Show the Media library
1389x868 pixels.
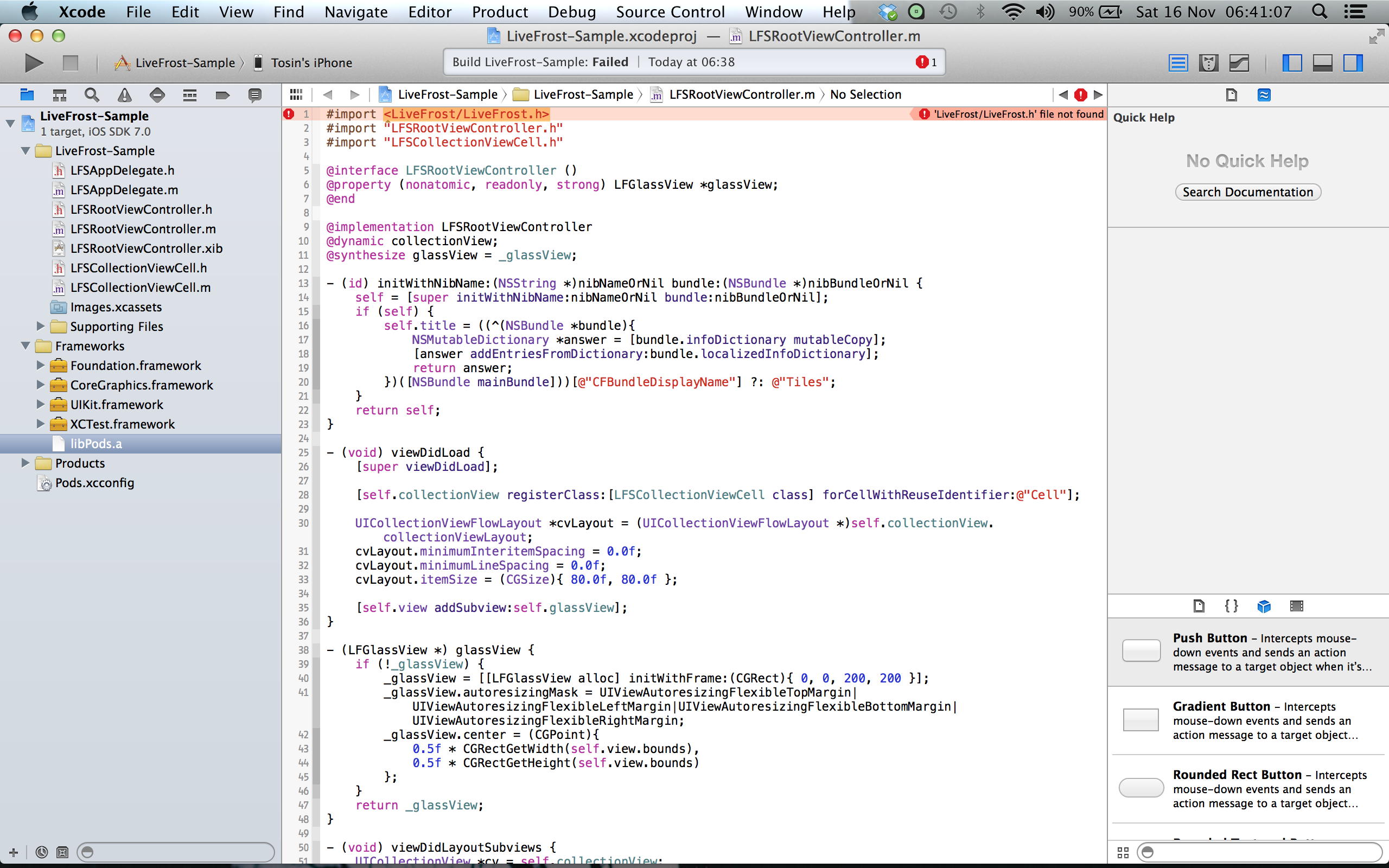pyautogui.click(x=1297, y=605)
